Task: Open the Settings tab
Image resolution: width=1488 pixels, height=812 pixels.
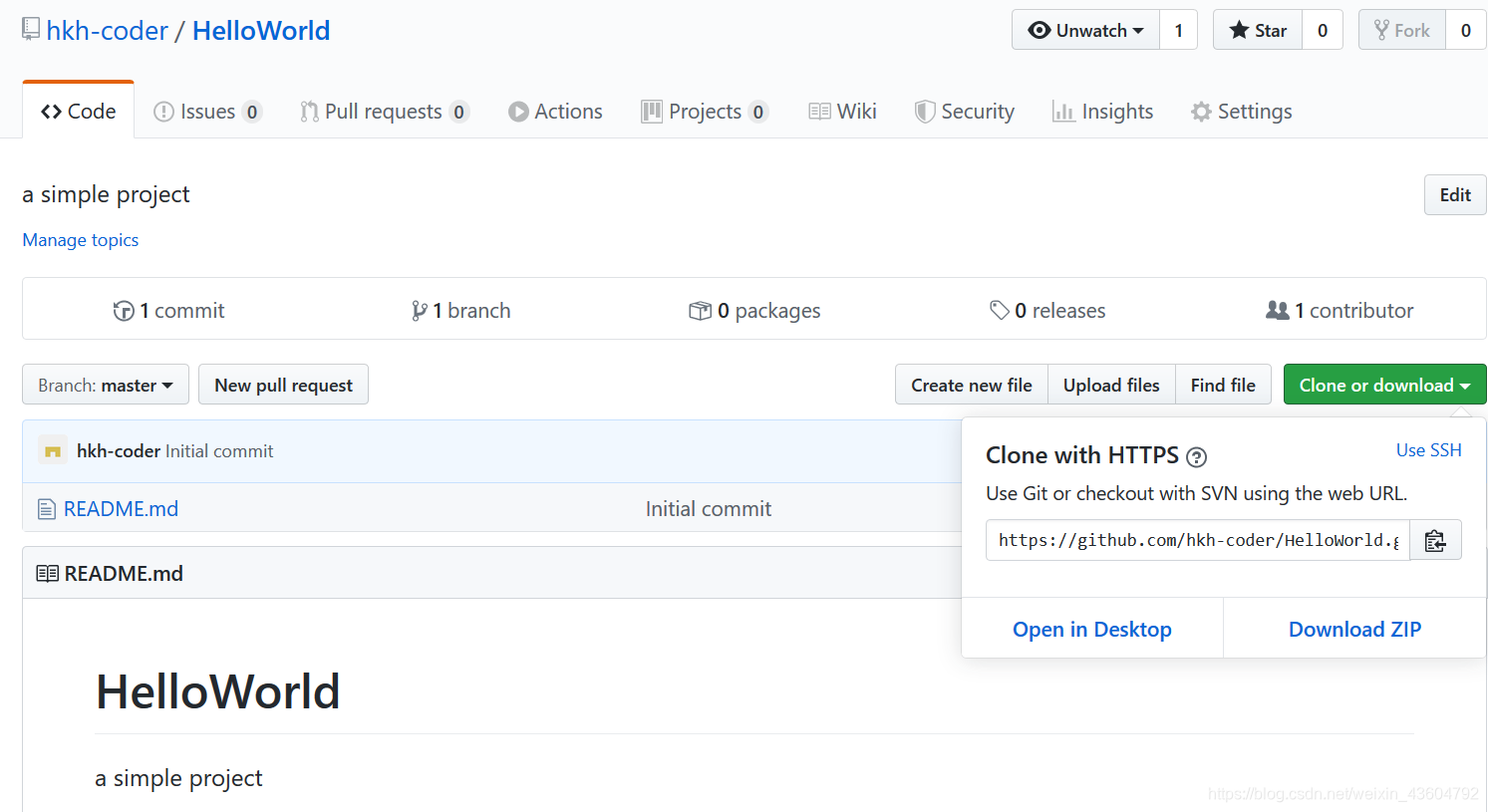Action: coord(1241,112)
